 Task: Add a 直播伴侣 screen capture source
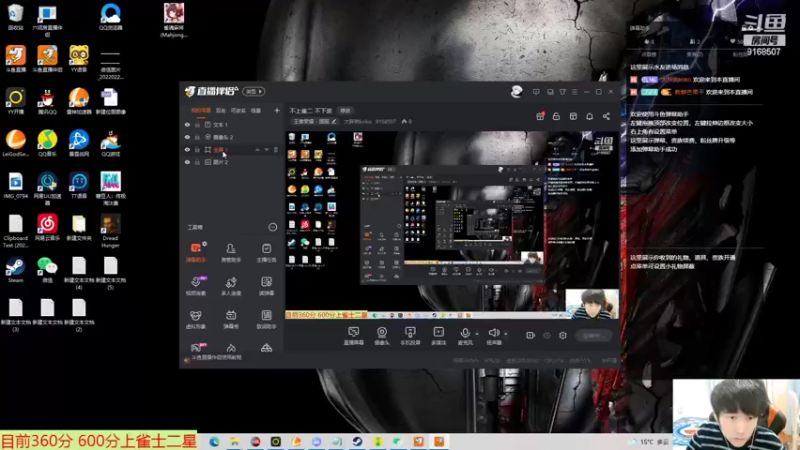pyautogui.click(x=354, y=336)
